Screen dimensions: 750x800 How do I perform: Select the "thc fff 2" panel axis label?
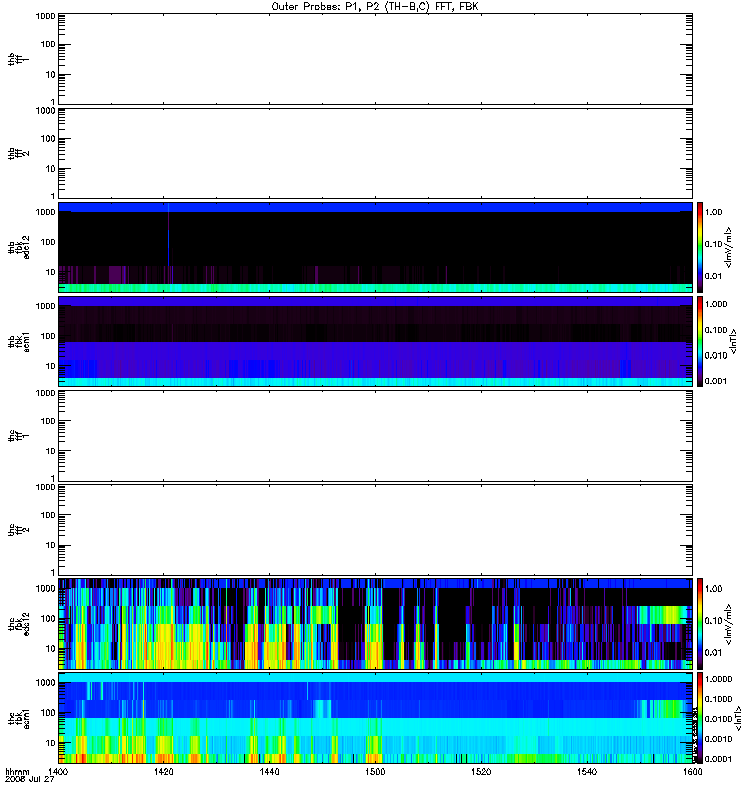click(x=18, y=530)
